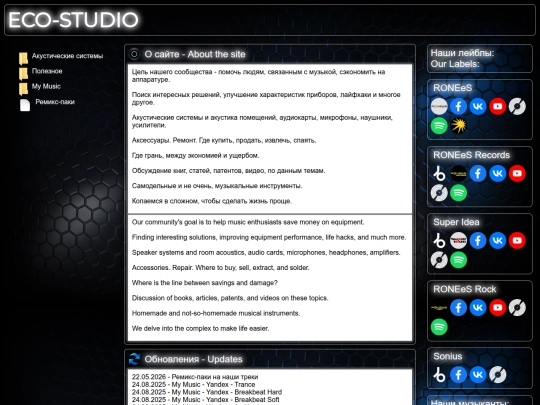The image size is (540, 405).
Task: Click the Наши лейблы: Our Labels: heading
Action: 462,59
